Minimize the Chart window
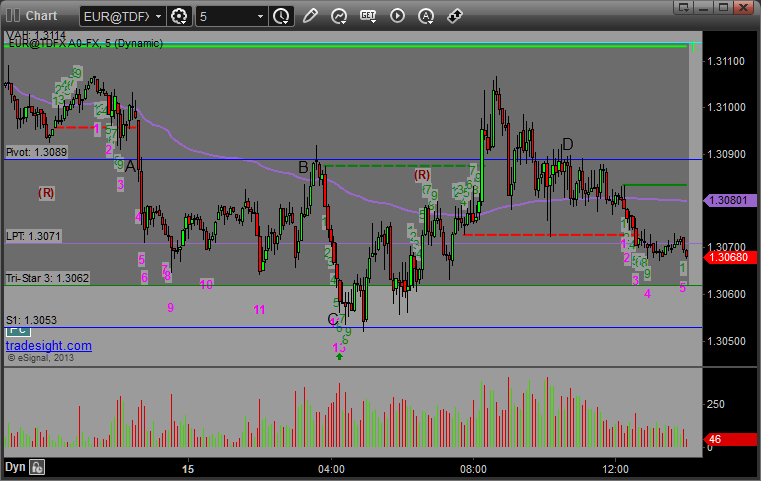 pos(704,7)
